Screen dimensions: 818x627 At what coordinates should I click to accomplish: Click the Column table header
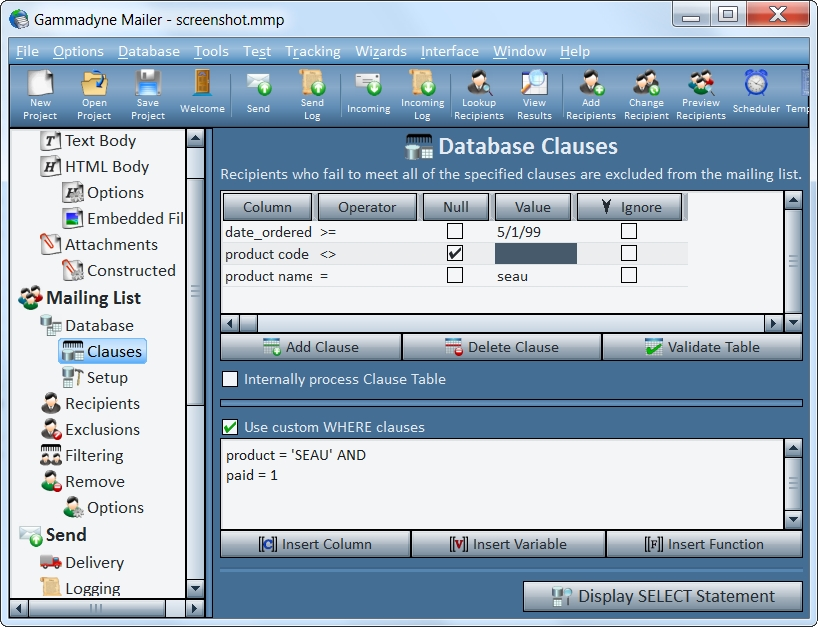pos(267,207)
